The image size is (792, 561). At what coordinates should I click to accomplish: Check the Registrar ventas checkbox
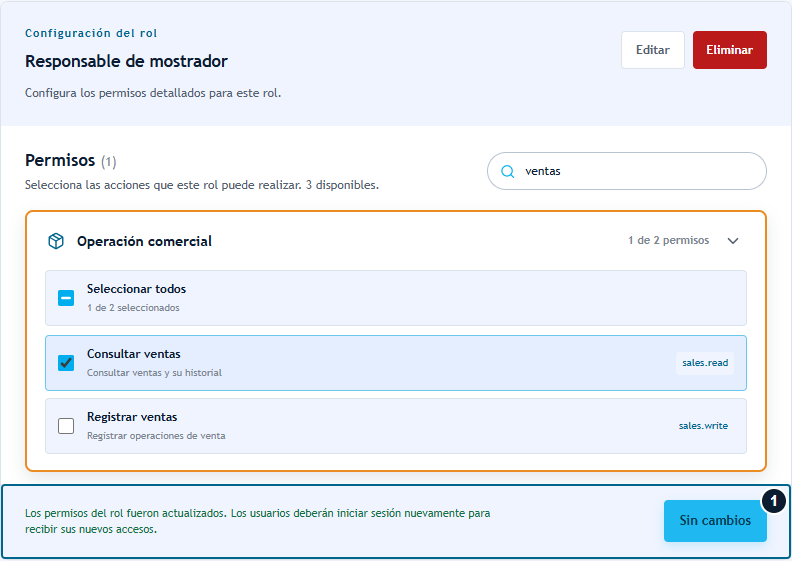[x=66, y=426]
